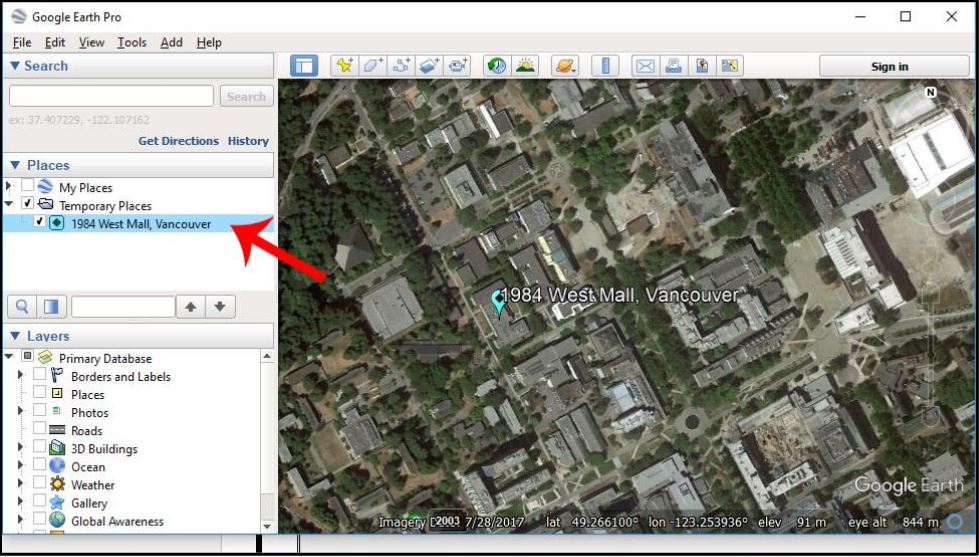
Task: Expand the Photos layer node
Action: 21,412
